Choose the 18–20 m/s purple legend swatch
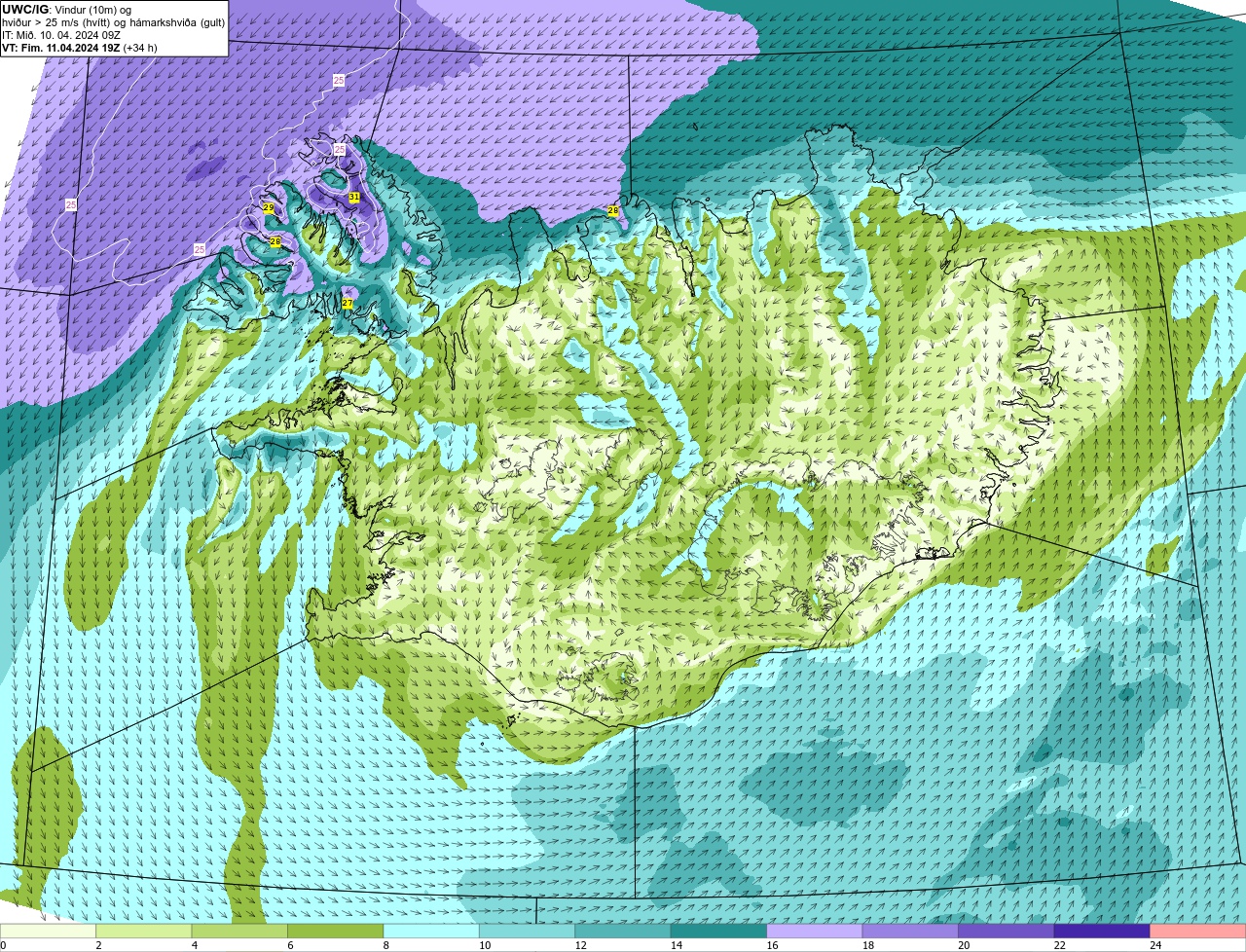This screenshot has width=1246, height=952. pyautogui.click(x=910, y=931)
